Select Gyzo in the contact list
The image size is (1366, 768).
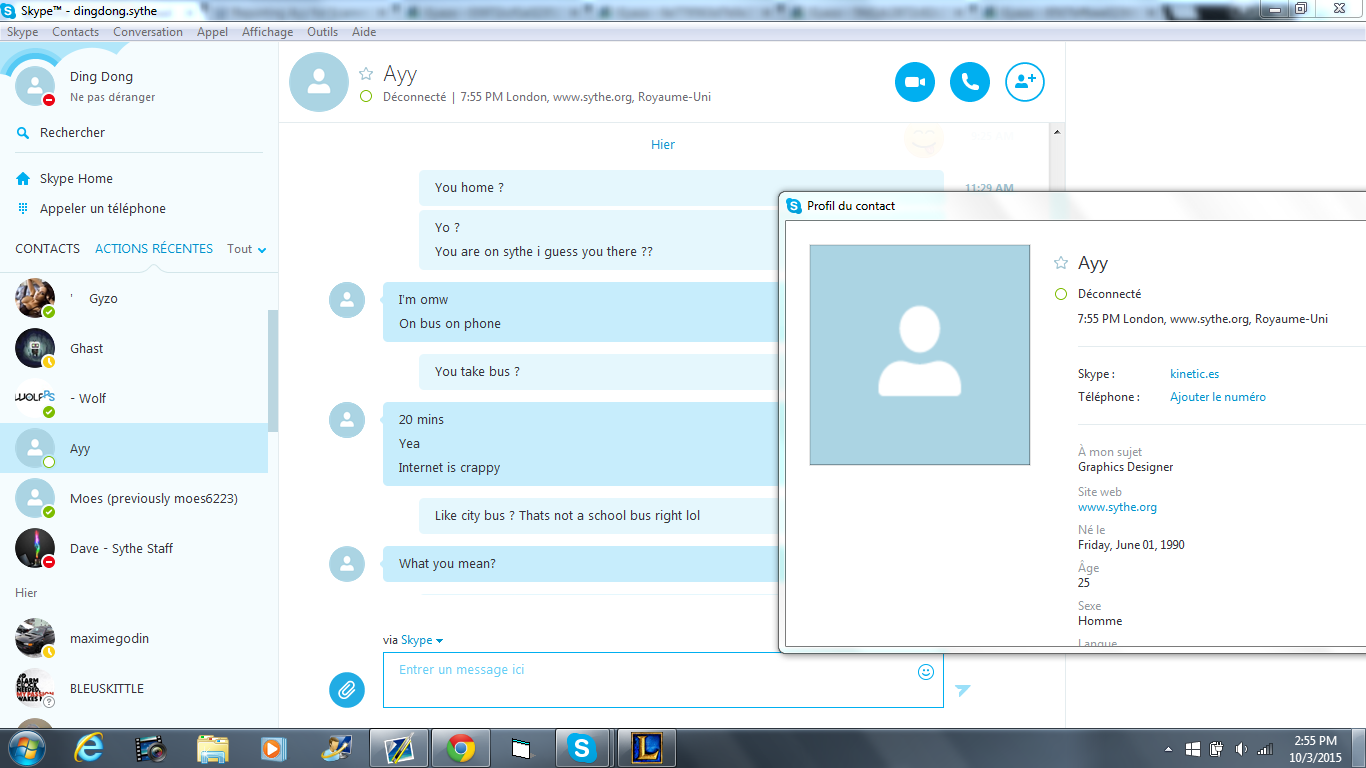tap(134, 298)
